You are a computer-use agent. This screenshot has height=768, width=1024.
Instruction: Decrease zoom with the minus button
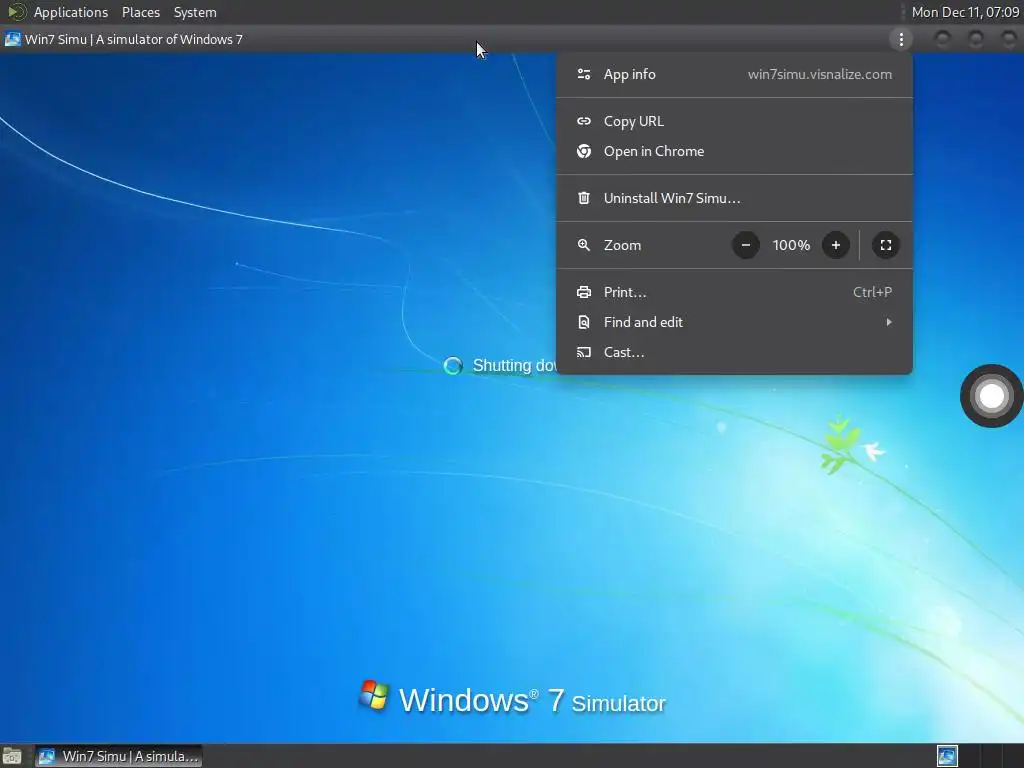pos(746,245)
